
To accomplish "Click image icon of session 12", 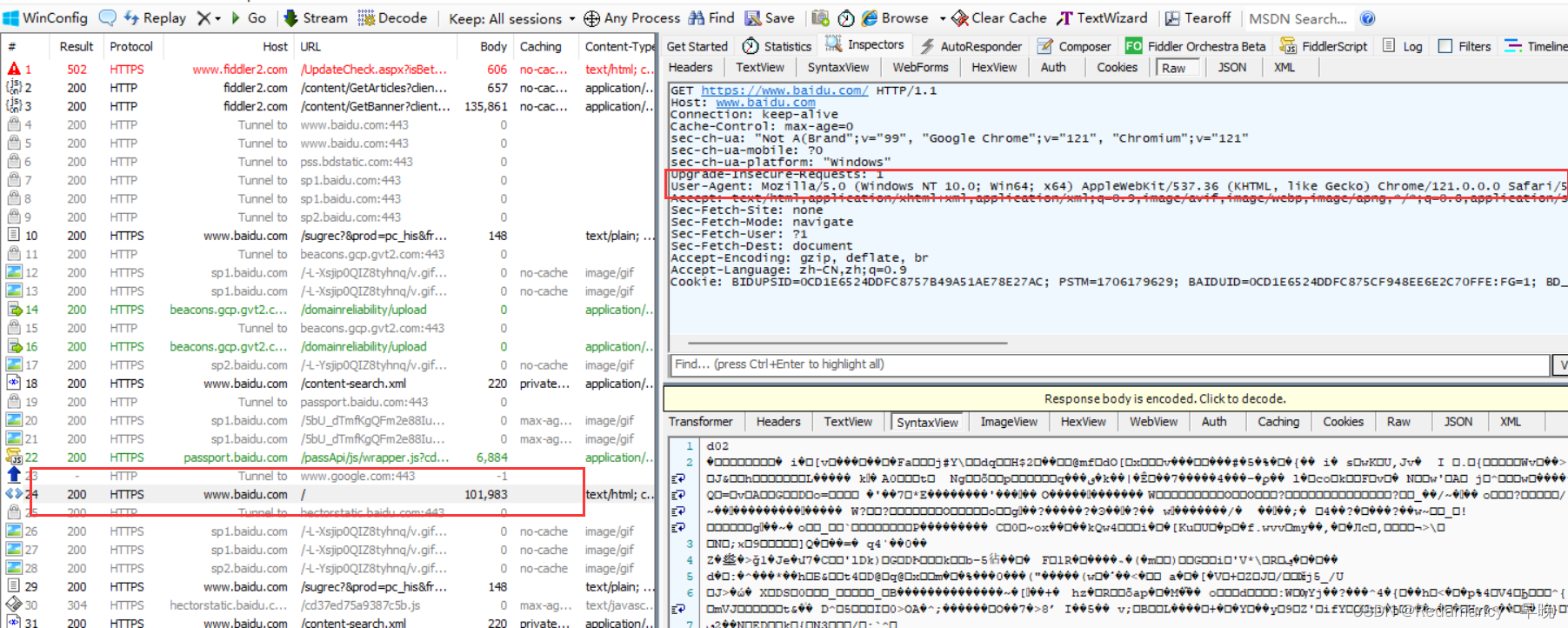I will click(x=14, y=272).
